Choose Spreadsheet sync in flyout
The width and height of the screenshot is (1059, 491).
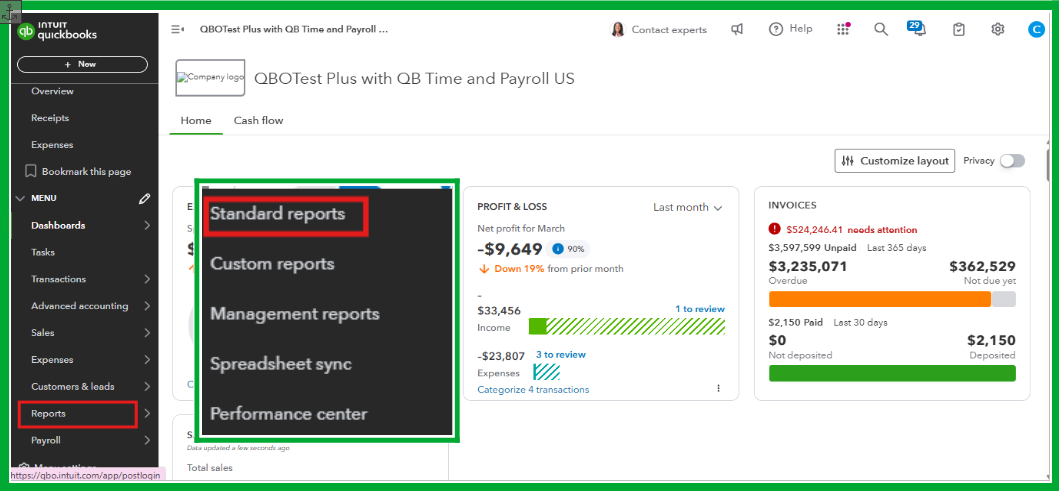click(281, 364)
